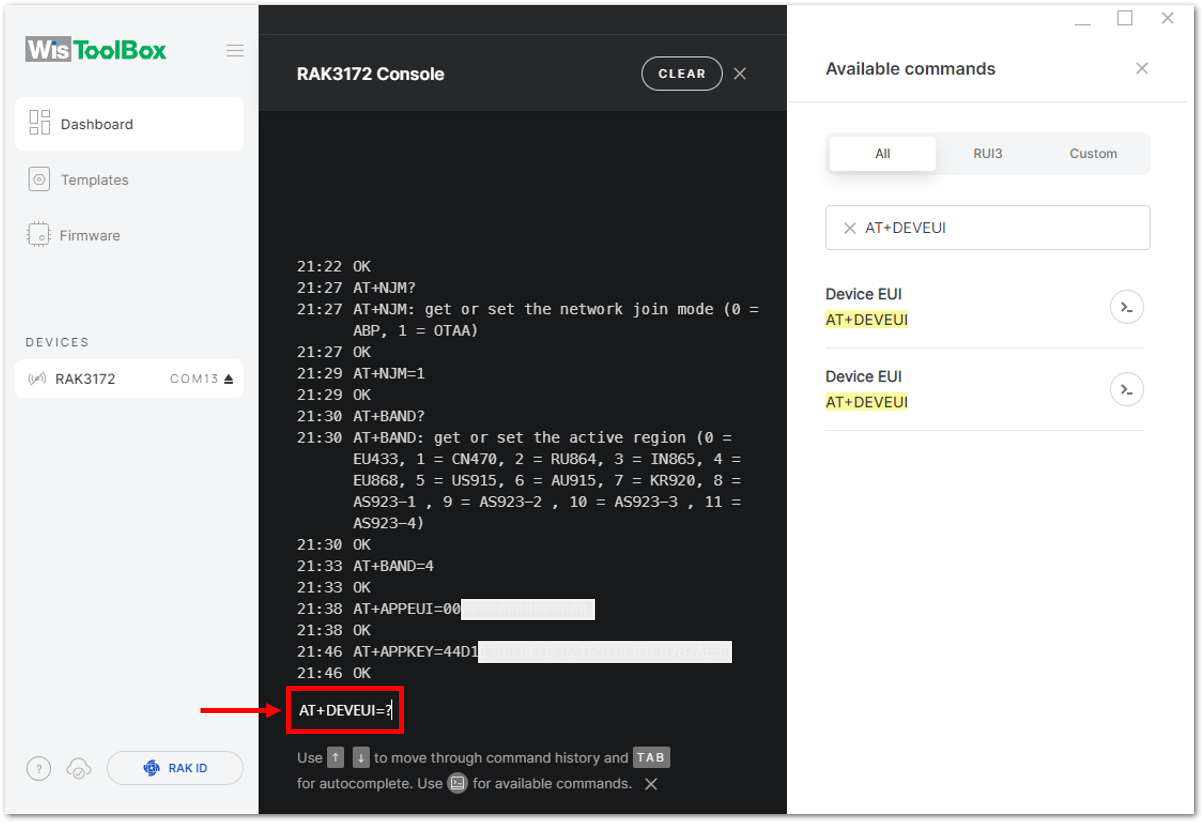Open the Dashboard page
1203x823 pixels.
[x=129, y=124]
